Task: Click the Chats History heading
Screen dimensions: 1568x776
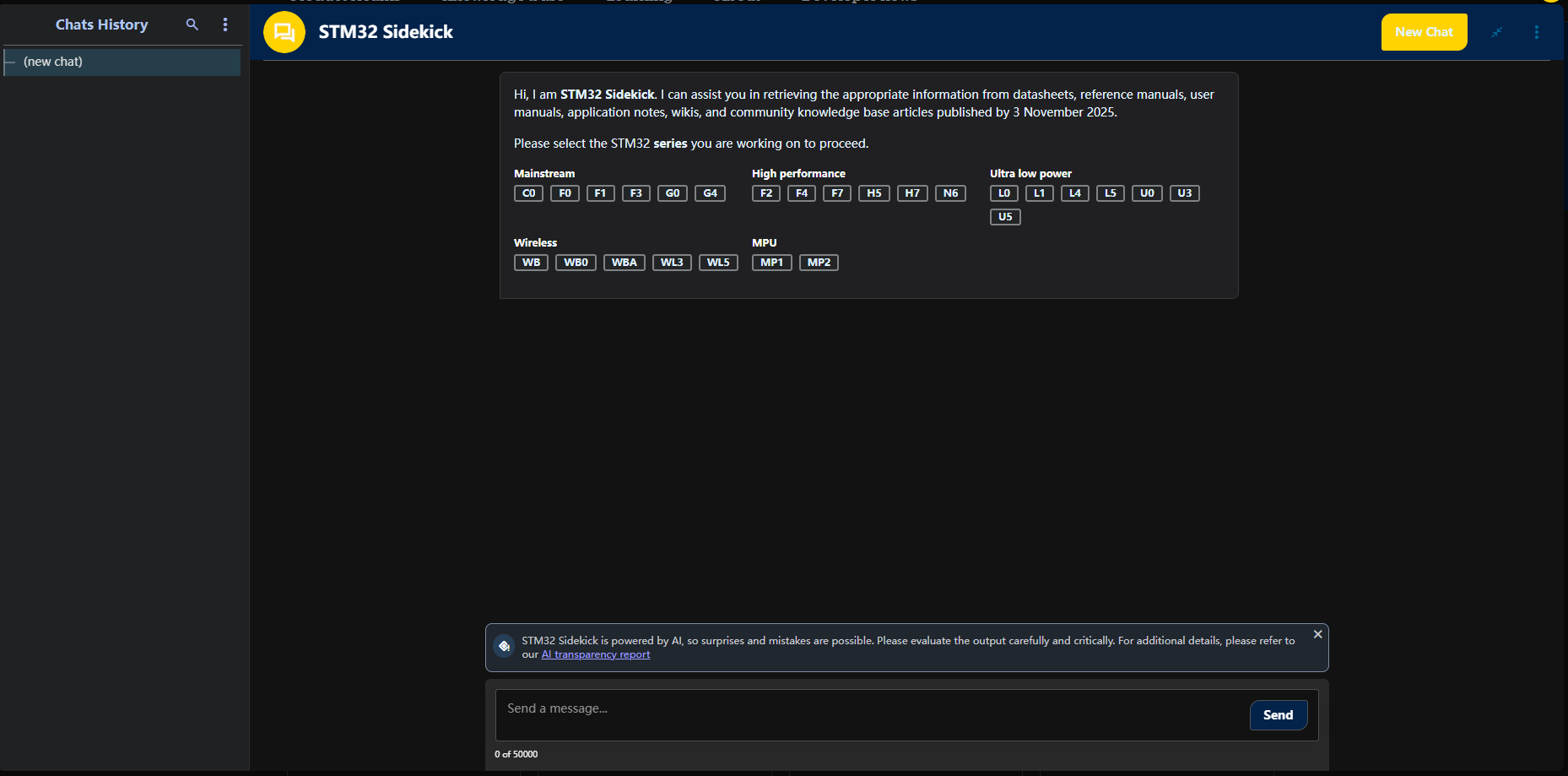Action: pyautogui.click(x=101, y=24)
